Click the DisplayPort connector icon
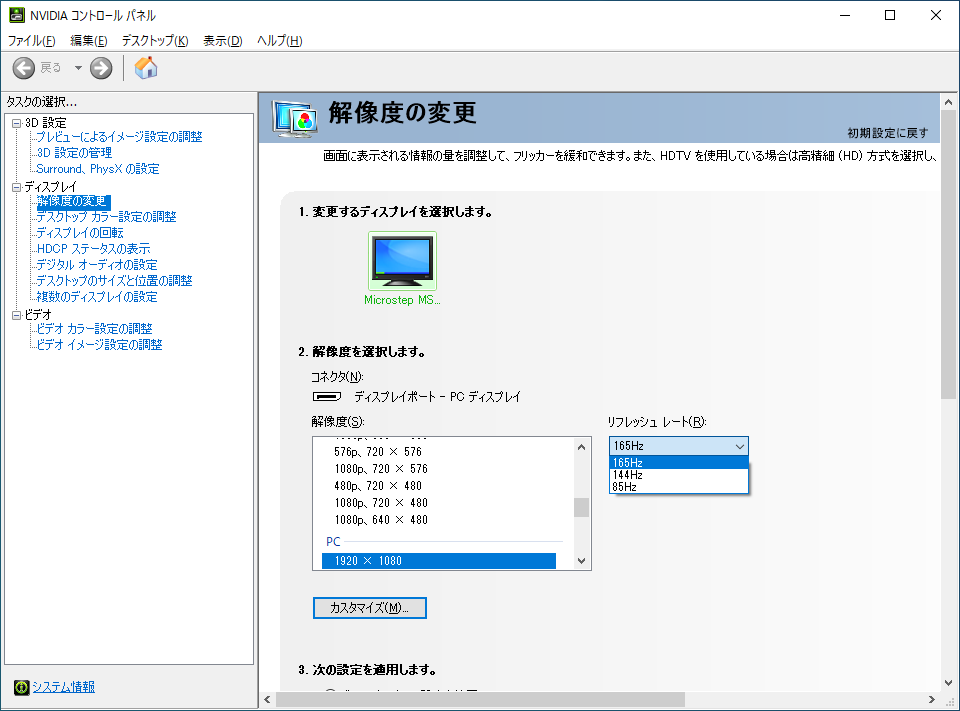Image resolution: width=960 pixels, height=711 pixels. 327,397
